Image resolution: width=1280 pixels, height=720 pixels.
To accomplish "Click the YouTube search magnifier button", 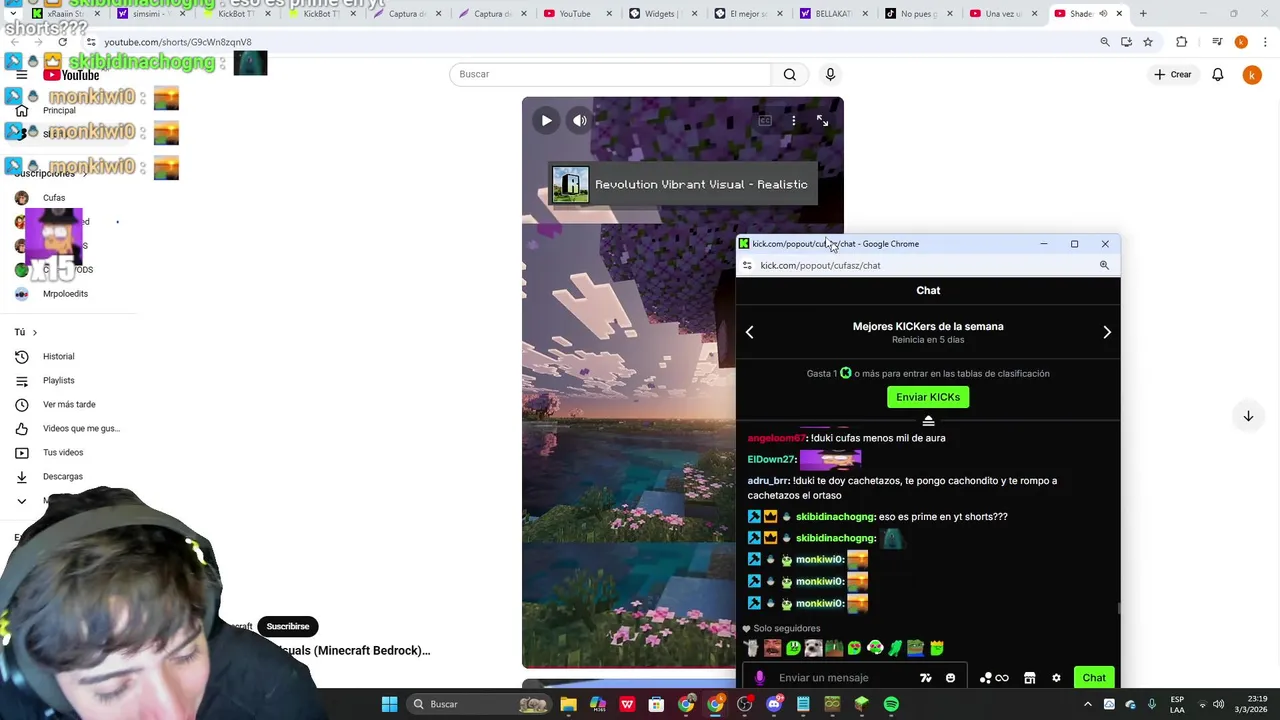I will point(790,74).
